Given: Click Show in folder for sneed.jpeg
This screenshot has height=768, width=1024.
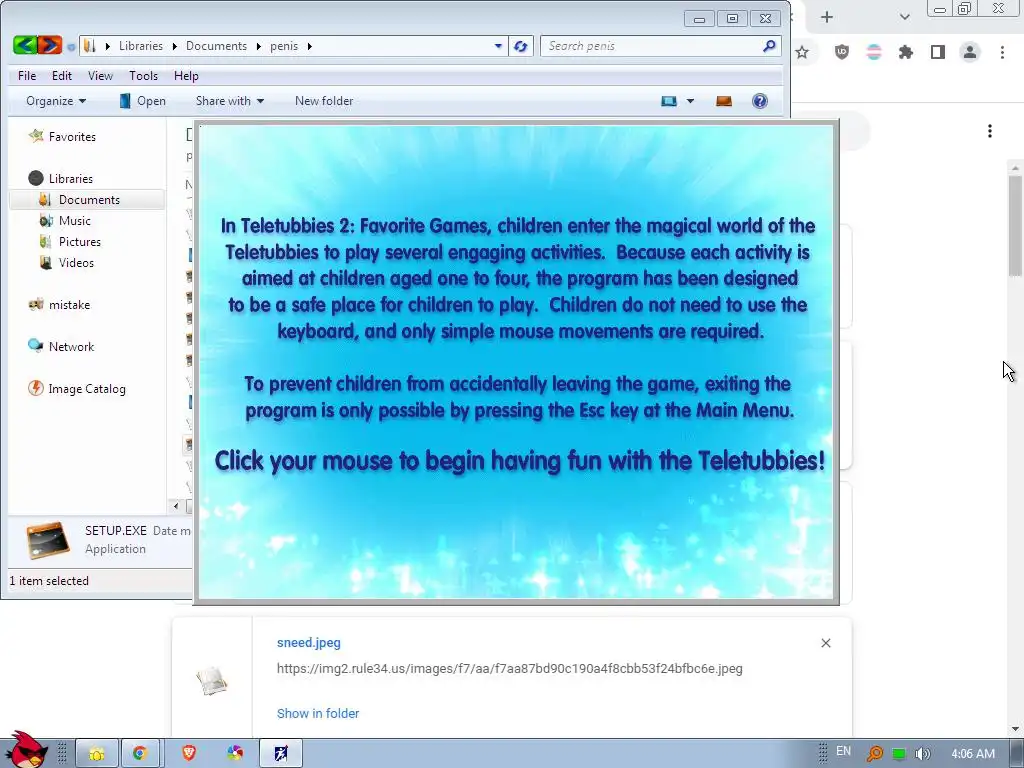Looking at the screenshot, I should point(318,713).
